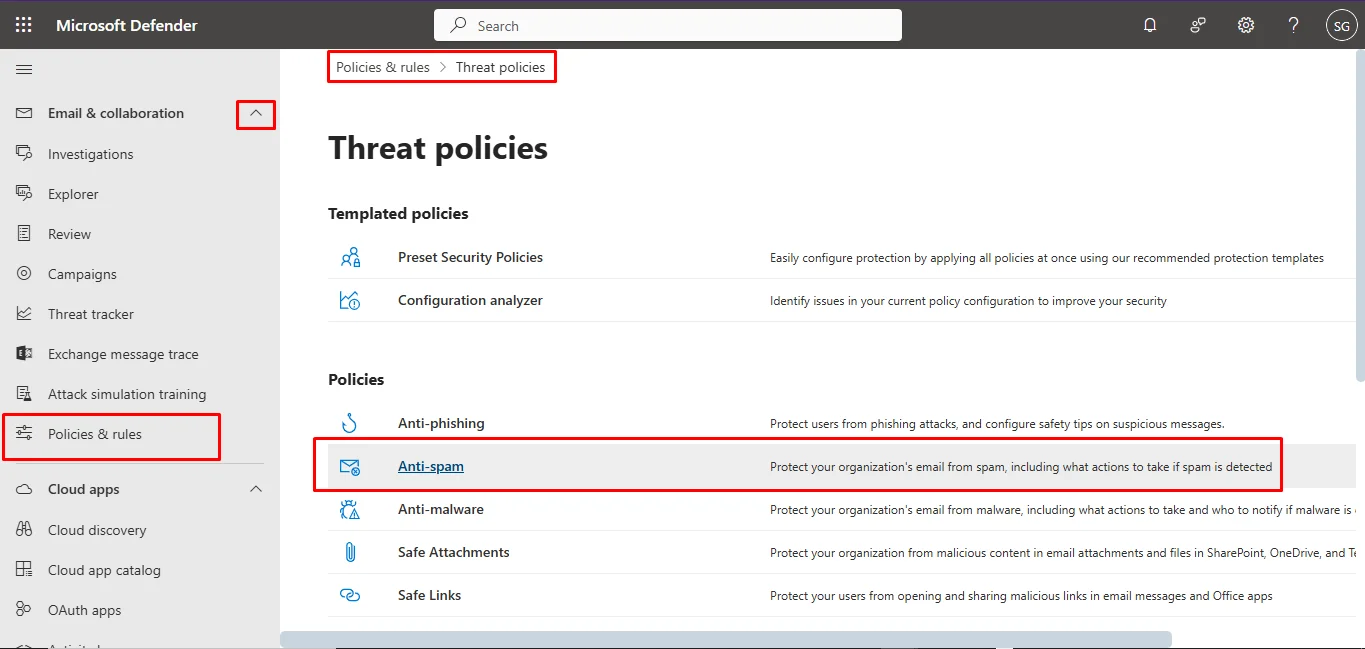Click the Exchange message trace icon

[x=24, y=353]
